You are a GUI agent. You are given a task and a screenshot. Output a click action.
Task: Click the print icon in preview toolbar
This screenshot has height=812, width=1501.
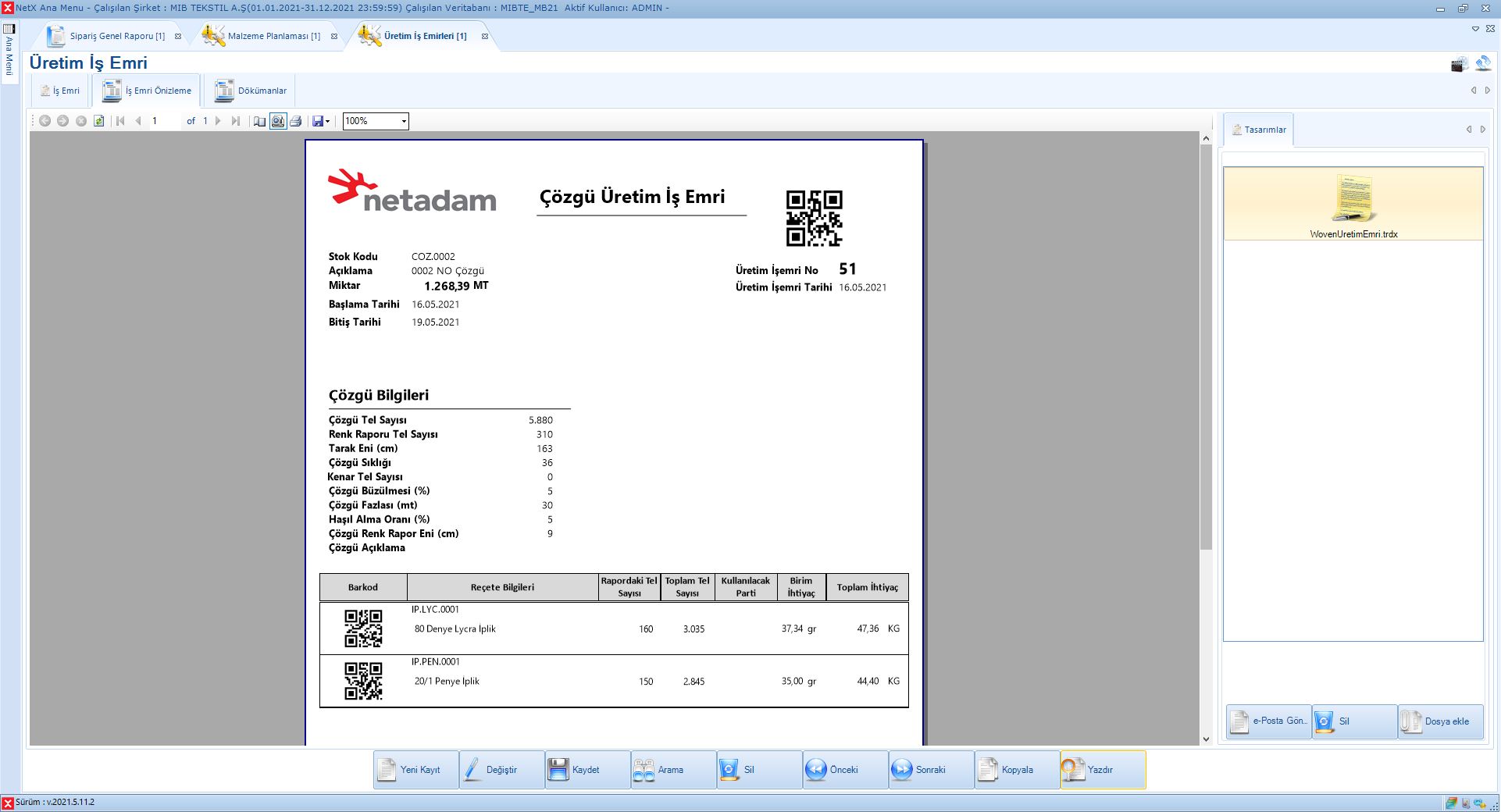click(x=296, y=121)
